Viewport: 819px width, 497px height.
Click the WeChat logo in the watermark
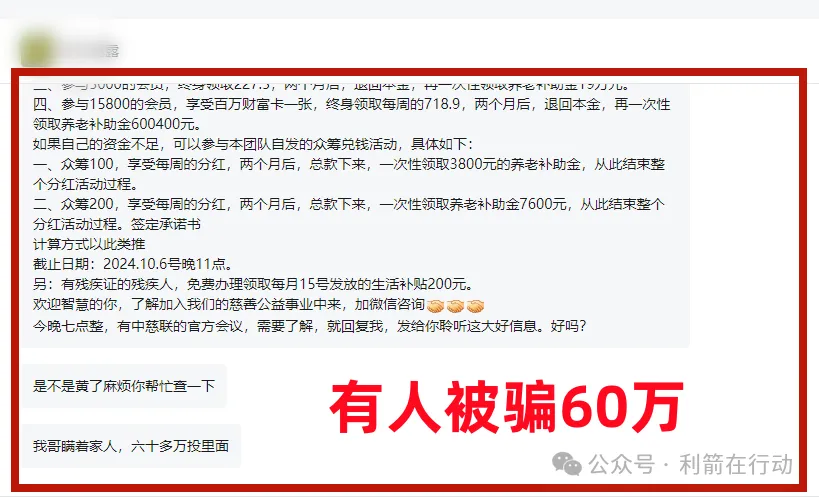[x=567, y=464]
